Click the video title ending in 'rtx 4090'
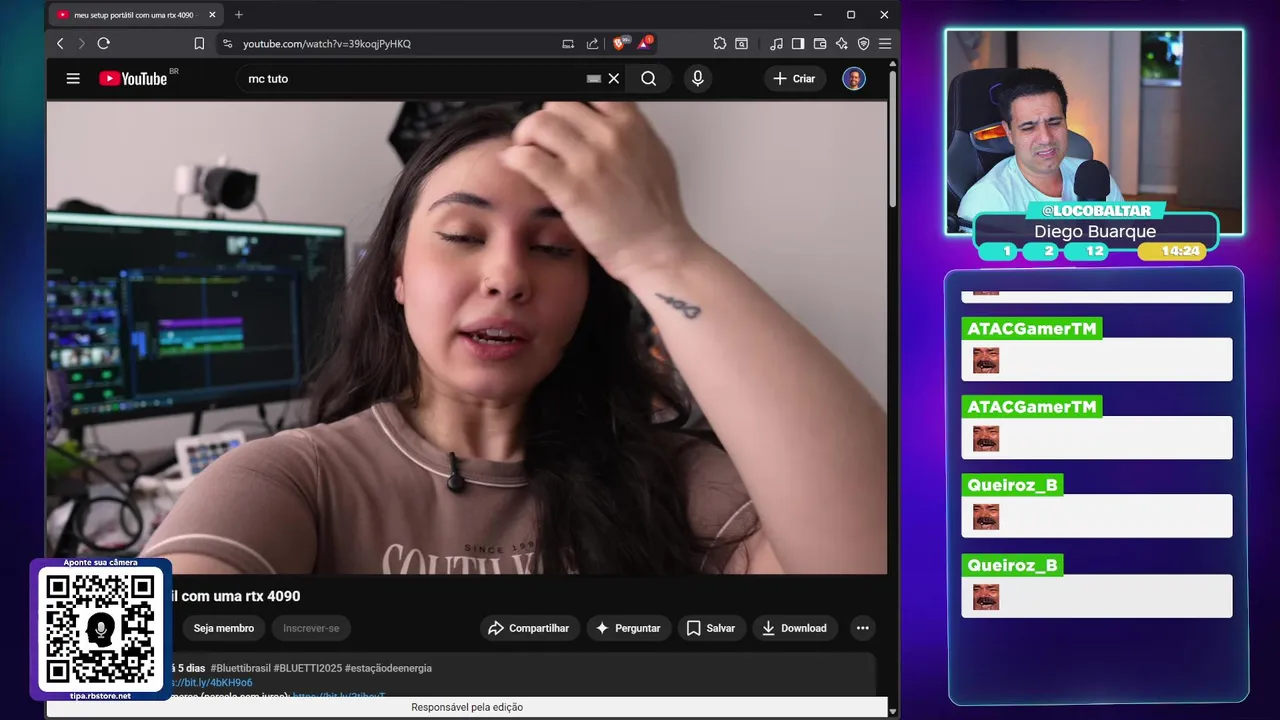 click(x=236, y=596)
